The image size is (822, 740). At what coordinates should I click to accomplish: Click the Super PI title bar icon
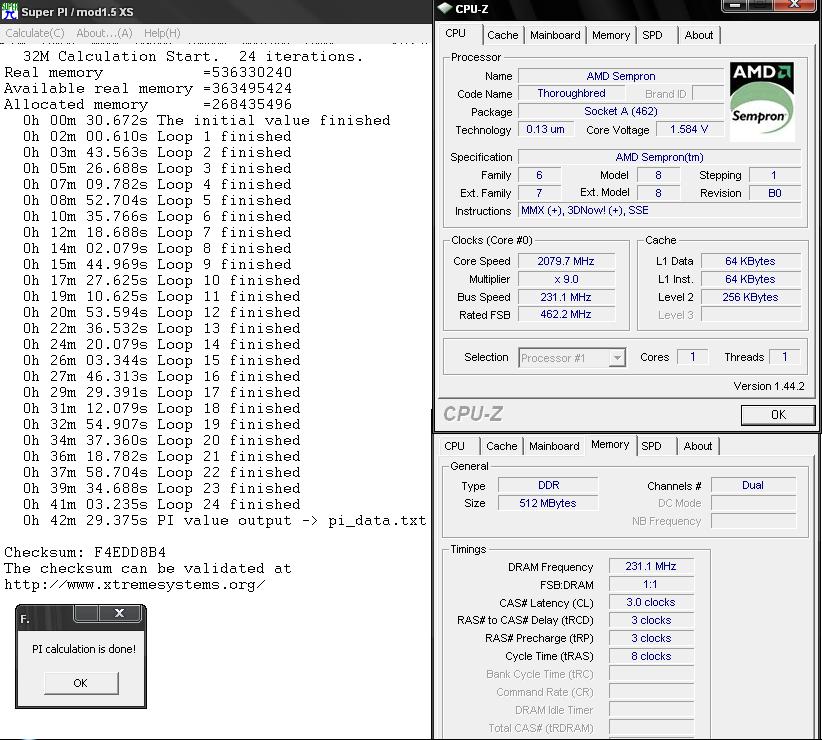[x=9, y=11]
